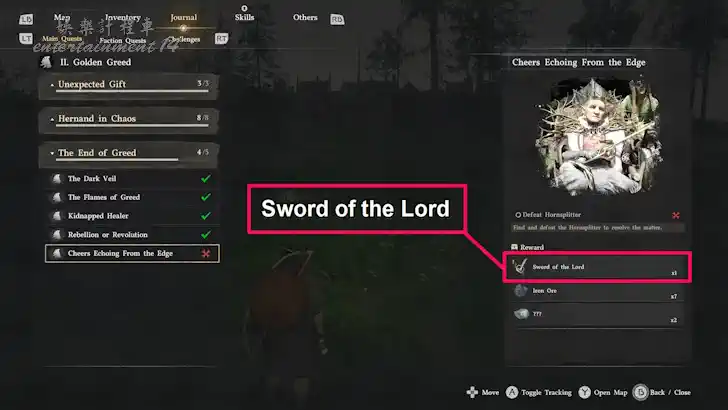Select the Rebellion or Revolution quest

pyautogui.click(x=132, y=234)
